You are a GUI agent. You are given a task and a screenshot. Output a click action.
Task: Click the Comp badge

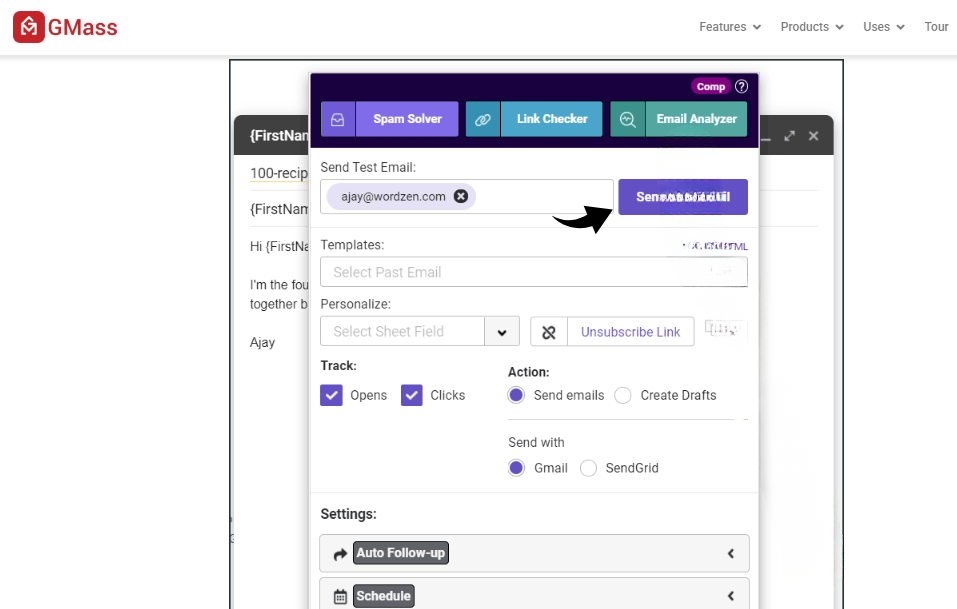(x=711, y=87)
